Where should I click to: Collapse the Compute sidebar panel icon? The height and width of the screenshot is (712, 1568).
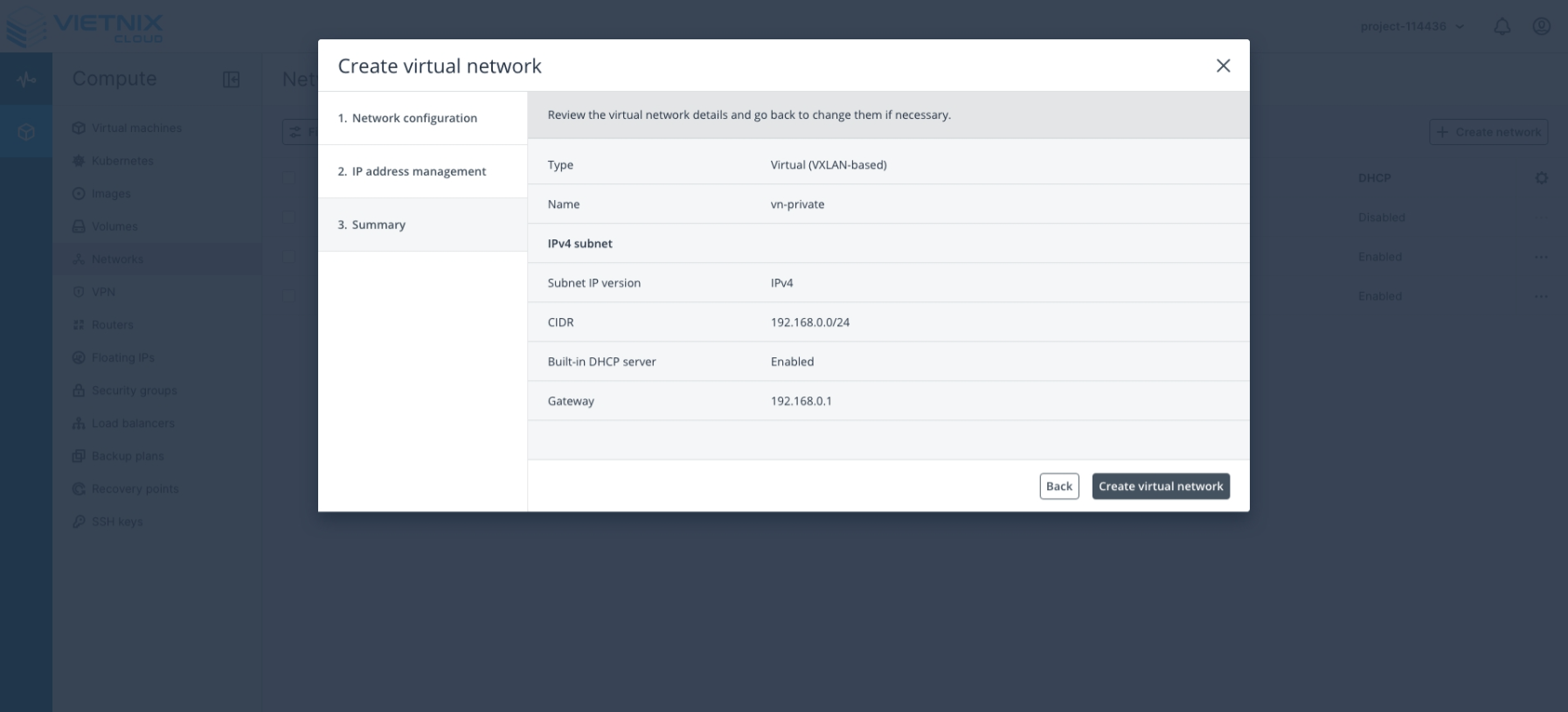[x=231, y=79]
